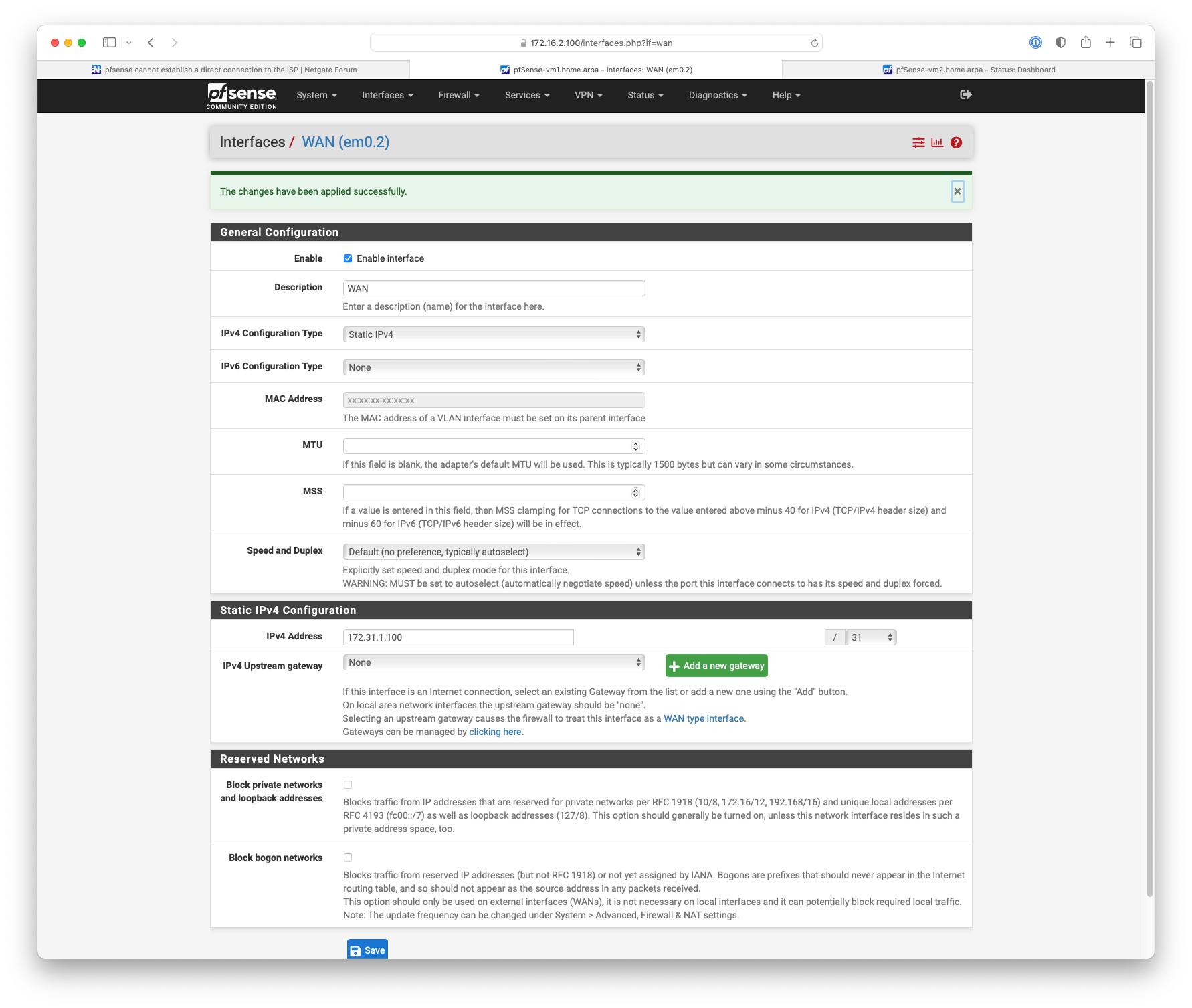
Task: Open the privacy shield icon
Action: [1060, 43]
